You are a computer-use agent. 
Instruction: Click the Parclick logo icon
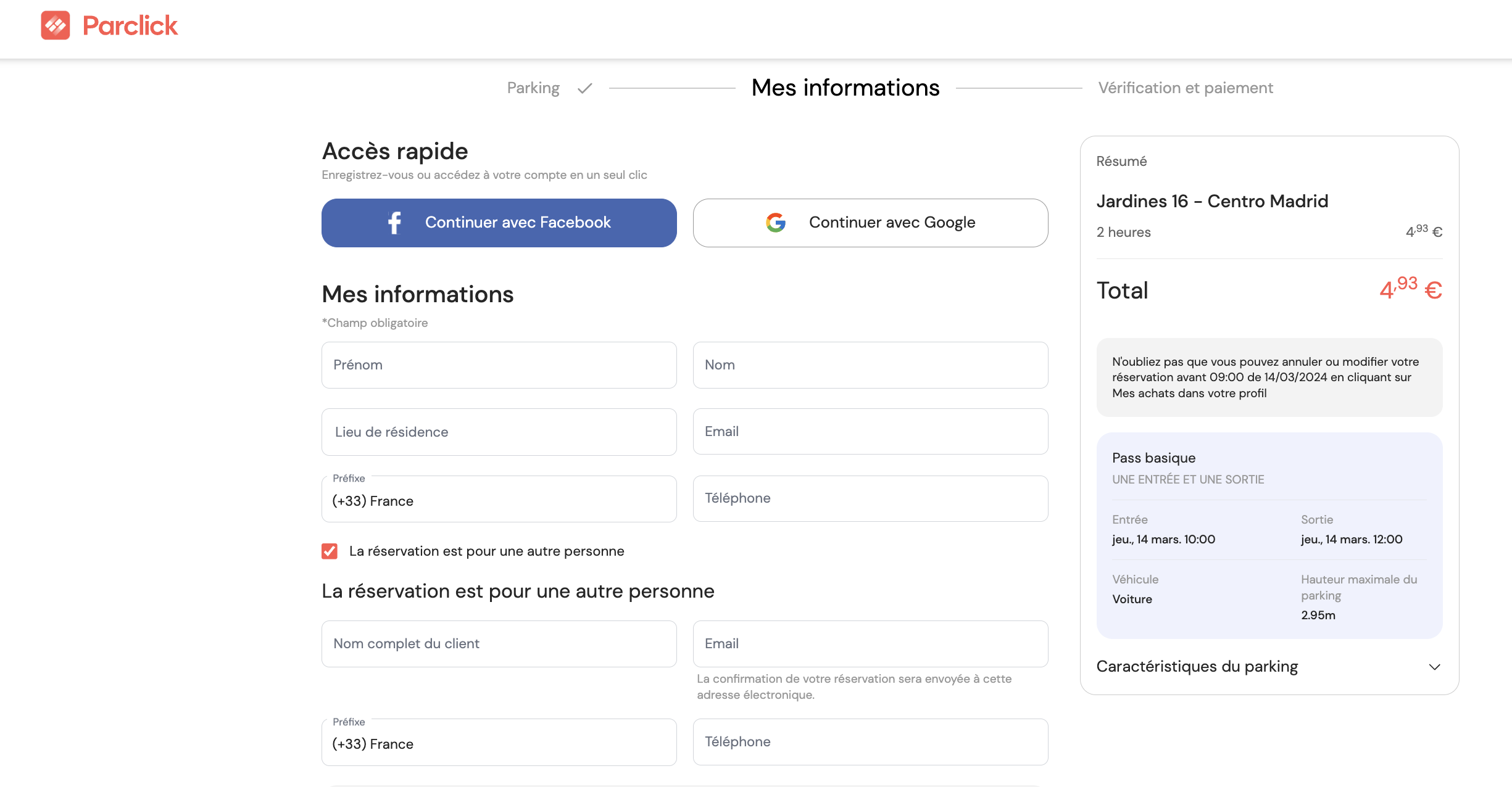pos(55,25)
